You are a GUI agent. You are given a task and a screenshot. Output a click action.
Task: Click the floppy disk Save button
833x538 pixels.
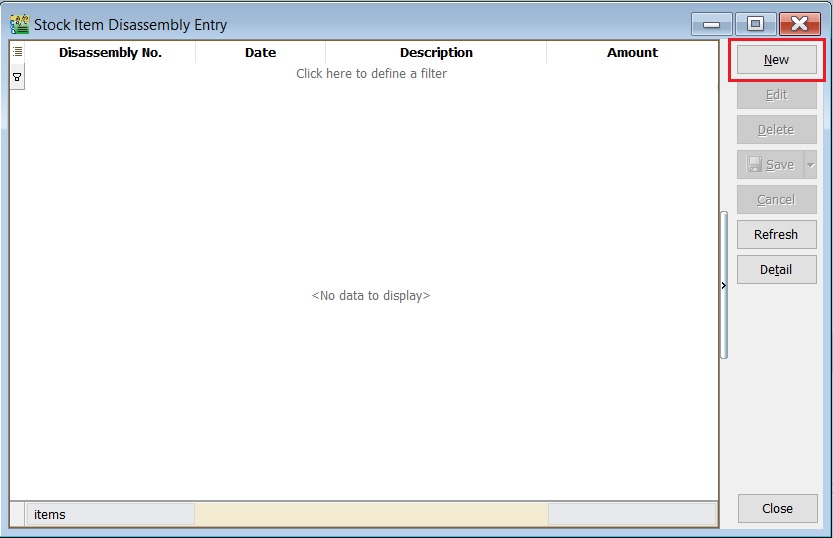point(769,165)
